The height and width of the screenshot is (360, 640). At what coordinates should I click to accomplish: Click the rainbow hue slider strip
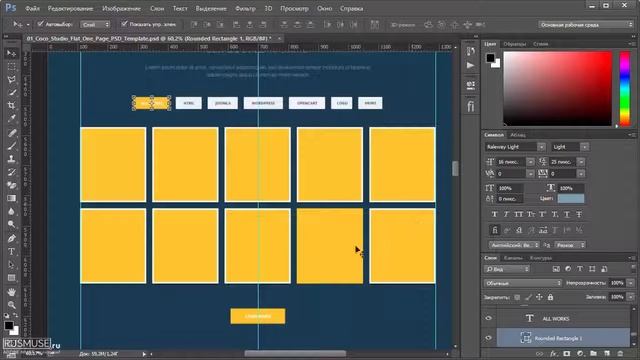click(x=625, y=88)
